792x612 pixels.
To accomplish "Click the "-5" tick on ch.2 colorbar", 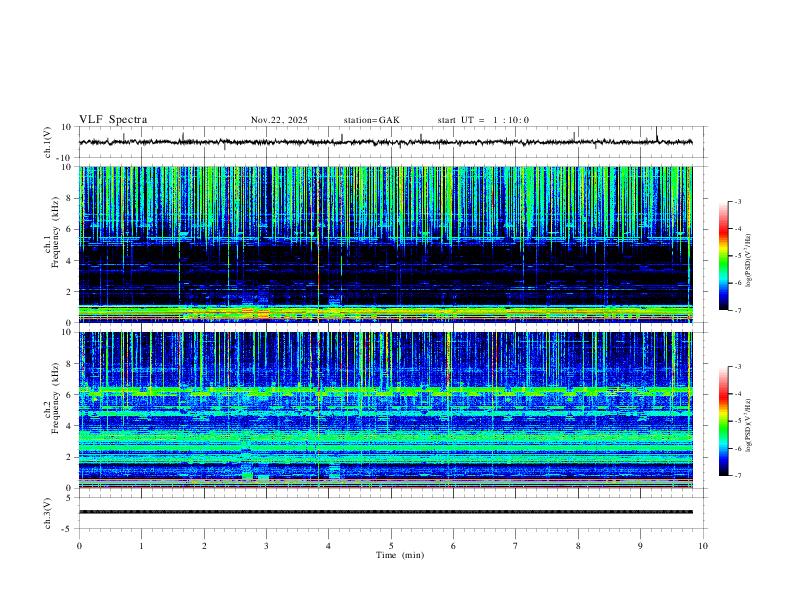I will pyautogui.click(x=738, y=421).
